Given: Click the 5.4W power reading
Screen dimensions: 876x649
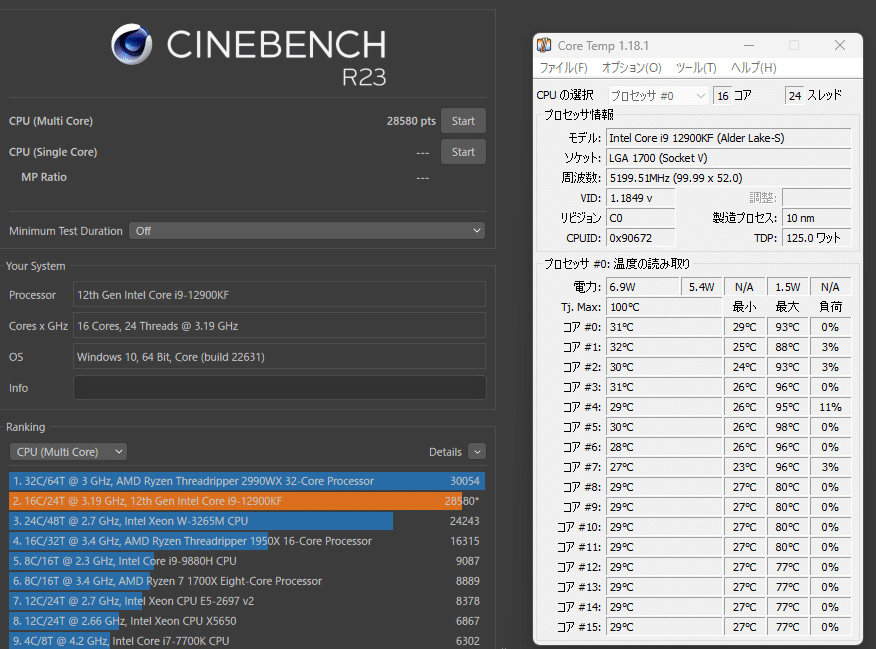Looking at the screenshot, I should pyautogui.click(x=702, y=287).
